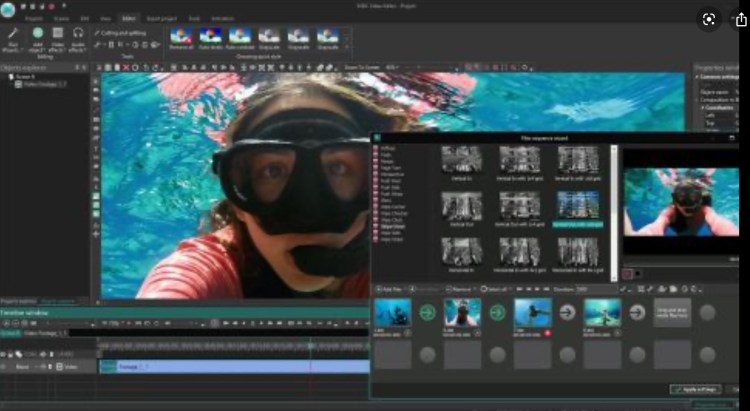Open the Zoom To Screen dropdown

[x=364, y=67]
